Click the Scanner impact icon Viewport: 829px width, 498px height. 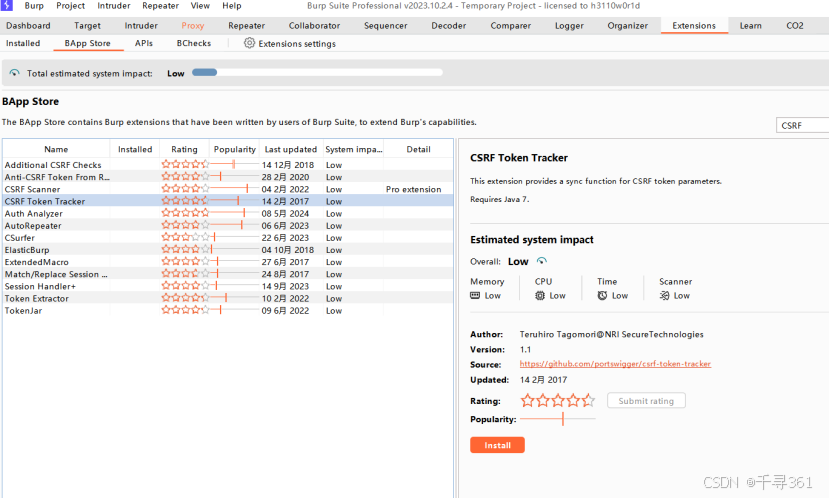click(x=665, y=296)
